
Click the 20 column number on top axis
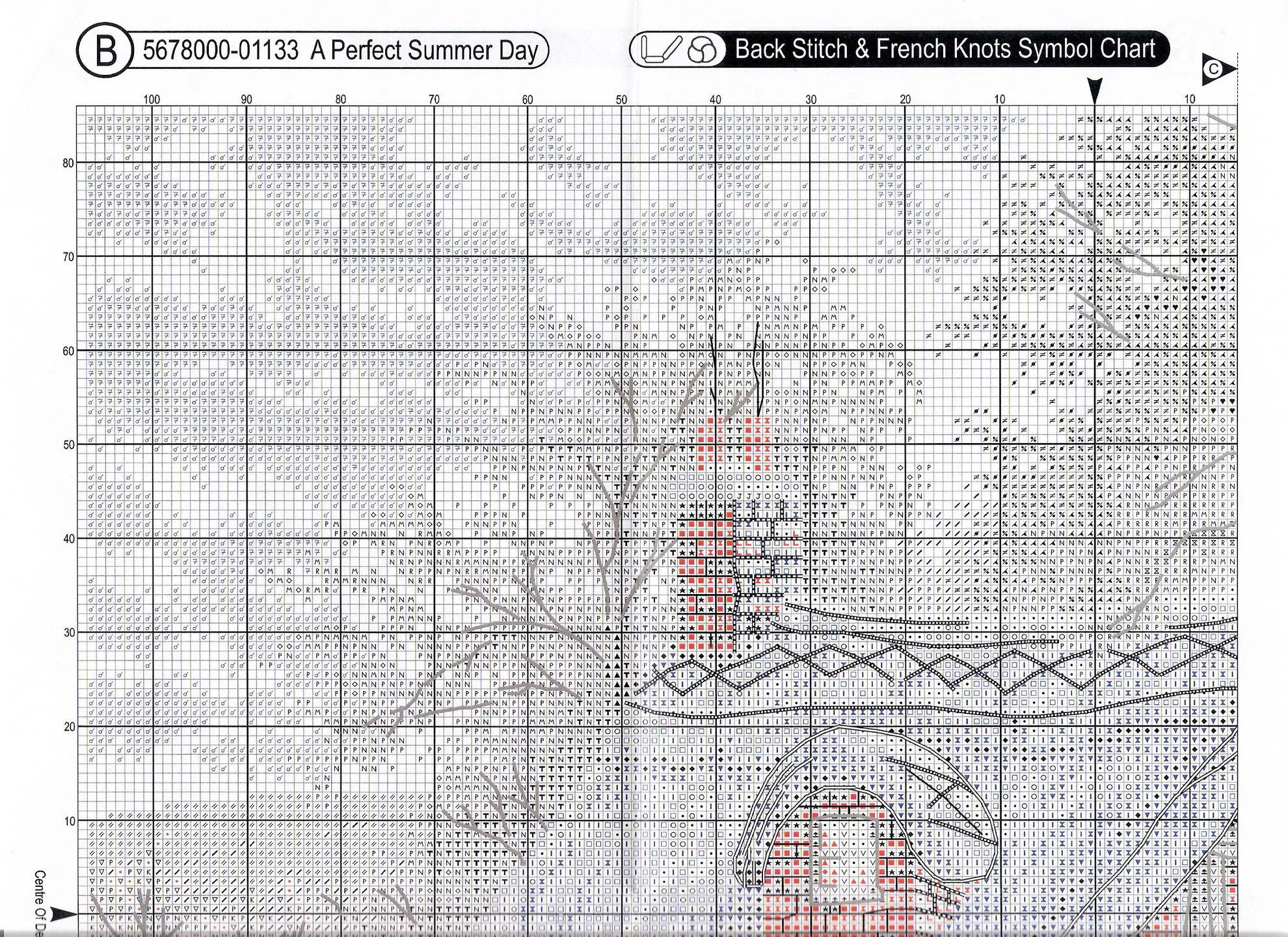click(905, 100)
